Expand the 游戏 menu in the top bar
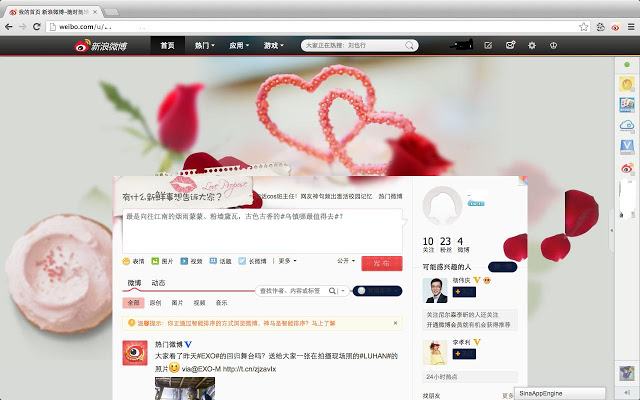The width and height of the screenshot is (640, 400). 273,46
